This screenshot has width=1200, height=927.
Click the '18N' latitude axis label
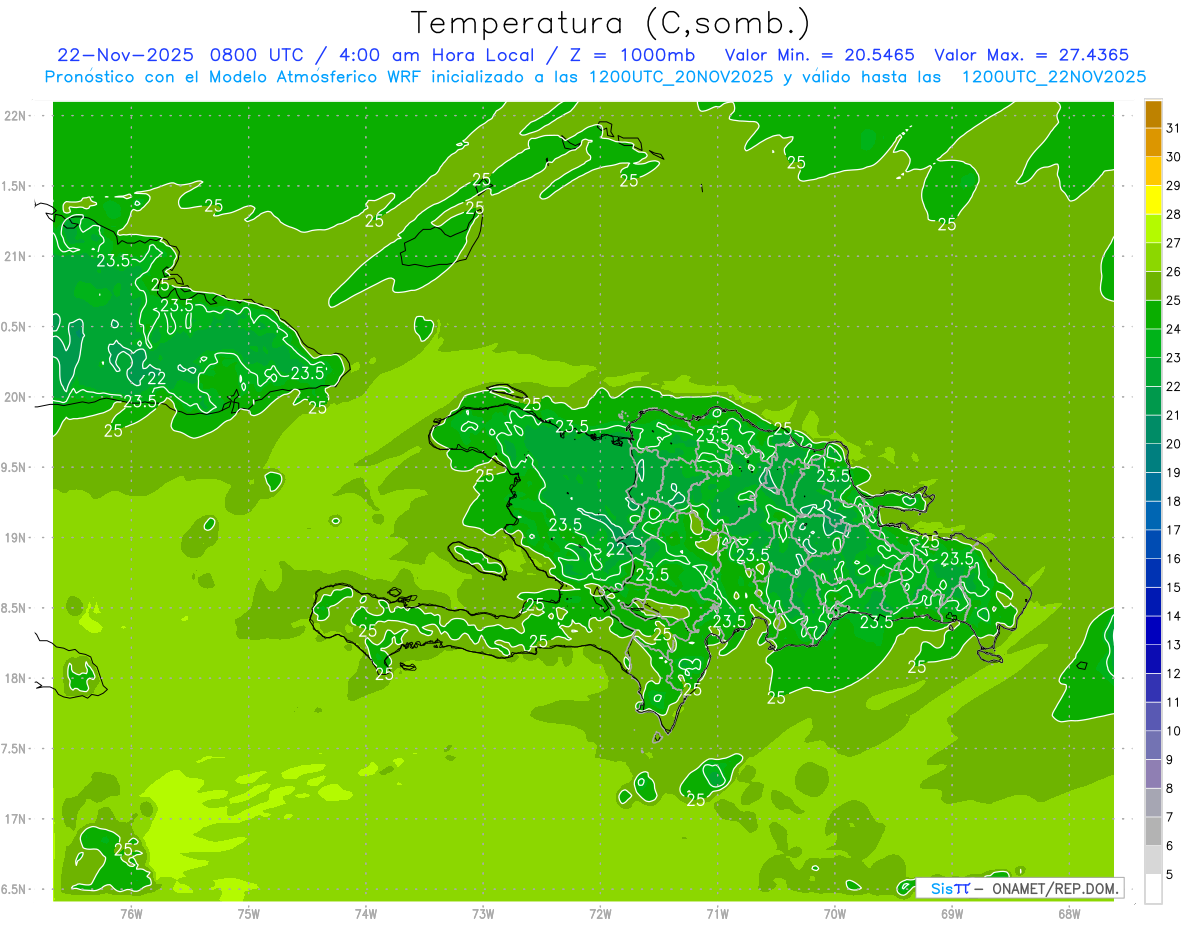click(16, 678)
